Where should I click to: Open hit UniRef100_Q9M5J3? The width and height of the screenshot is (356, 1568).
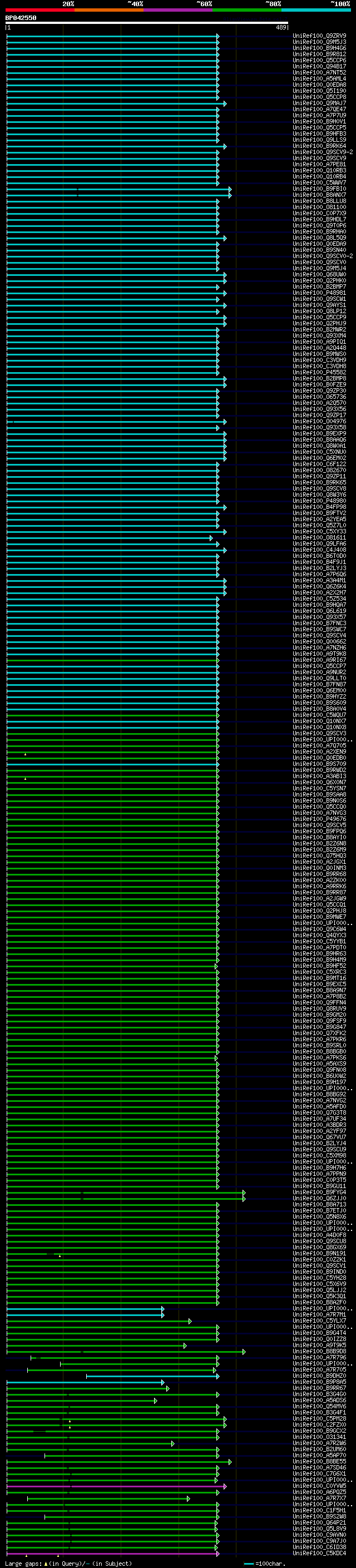pos(319,42)
